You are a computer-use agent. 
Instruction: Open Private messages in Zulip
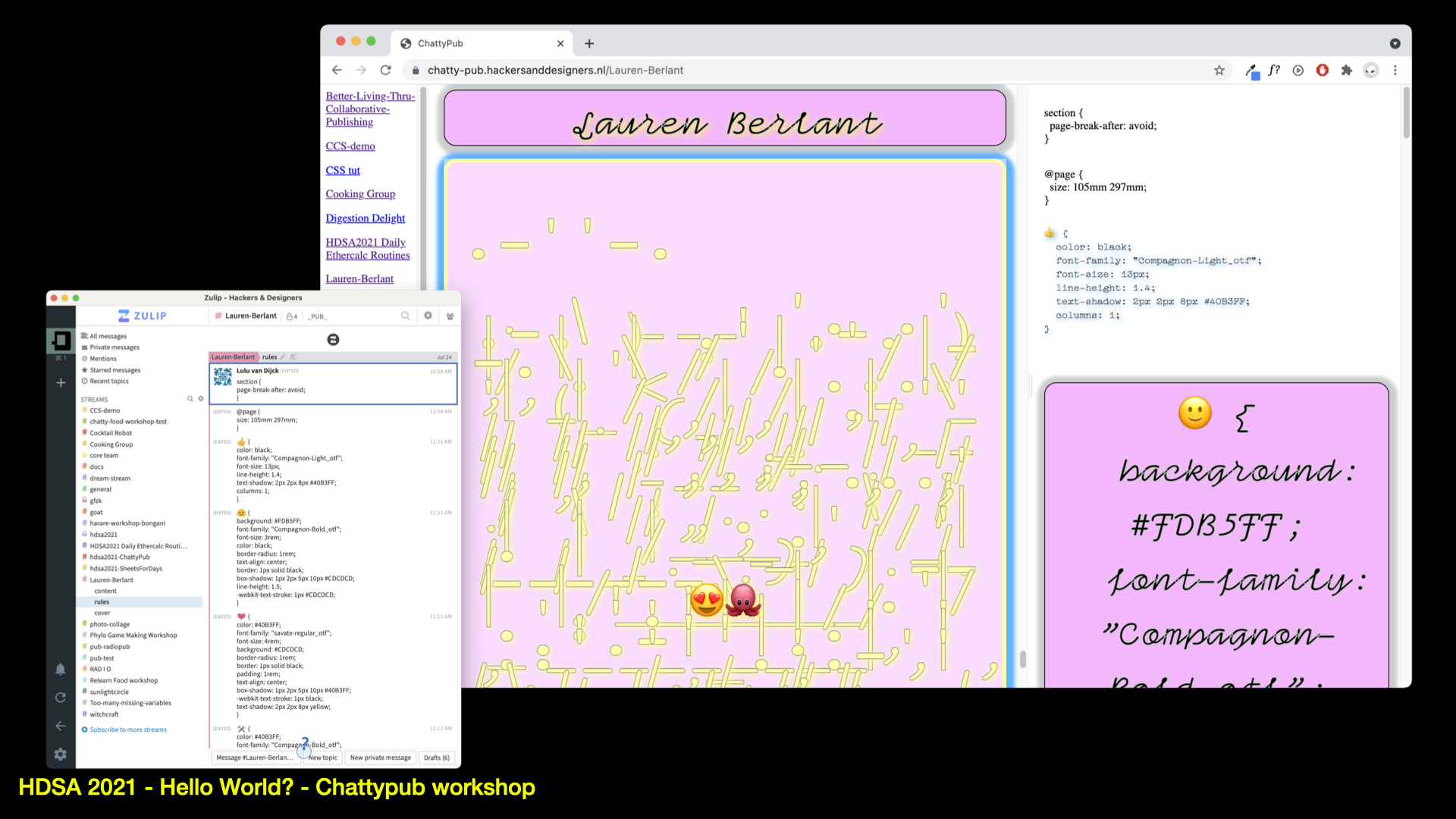click(x=114, y=347)
